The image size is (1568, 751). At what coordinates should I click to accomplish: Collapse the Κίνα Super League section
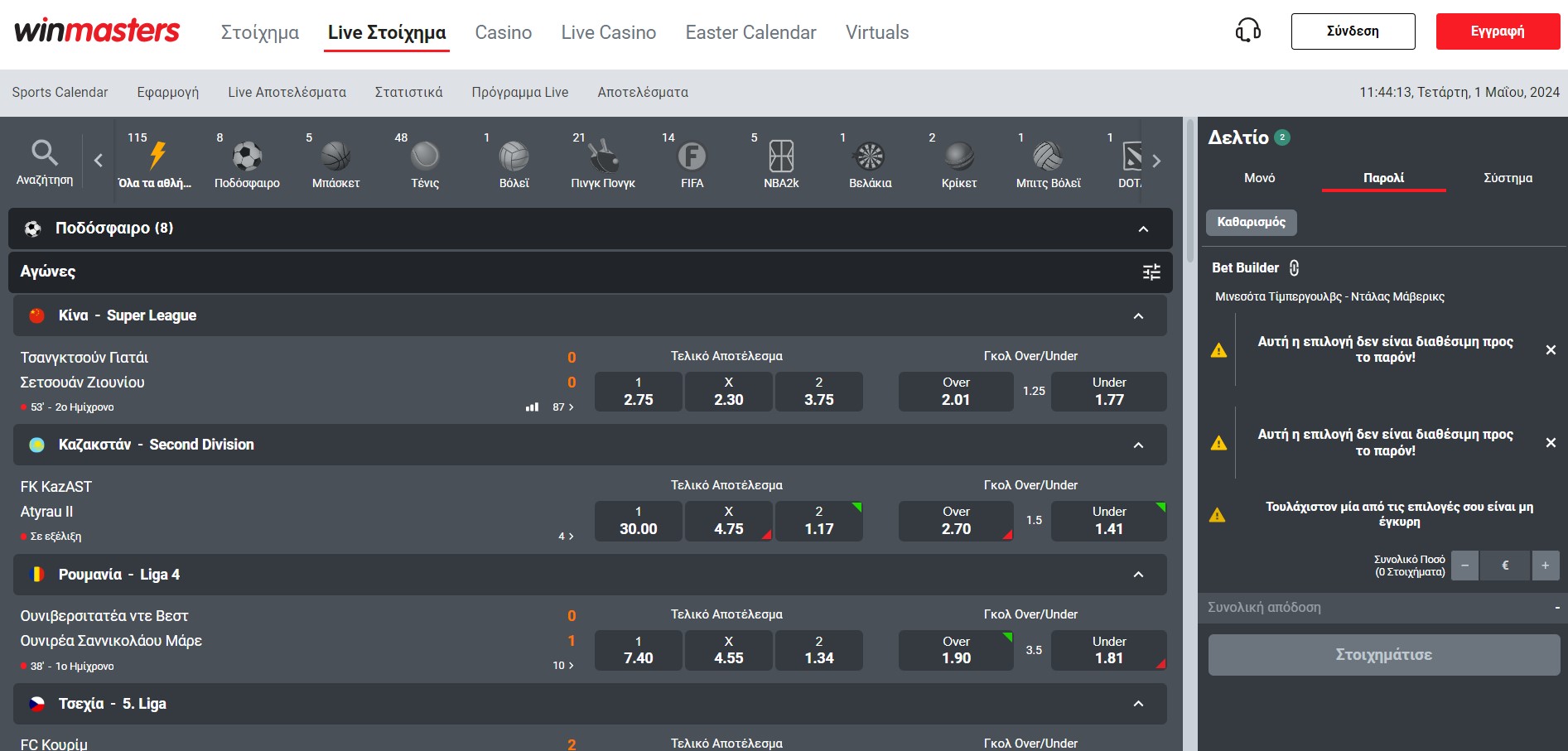coord(1138,315)
